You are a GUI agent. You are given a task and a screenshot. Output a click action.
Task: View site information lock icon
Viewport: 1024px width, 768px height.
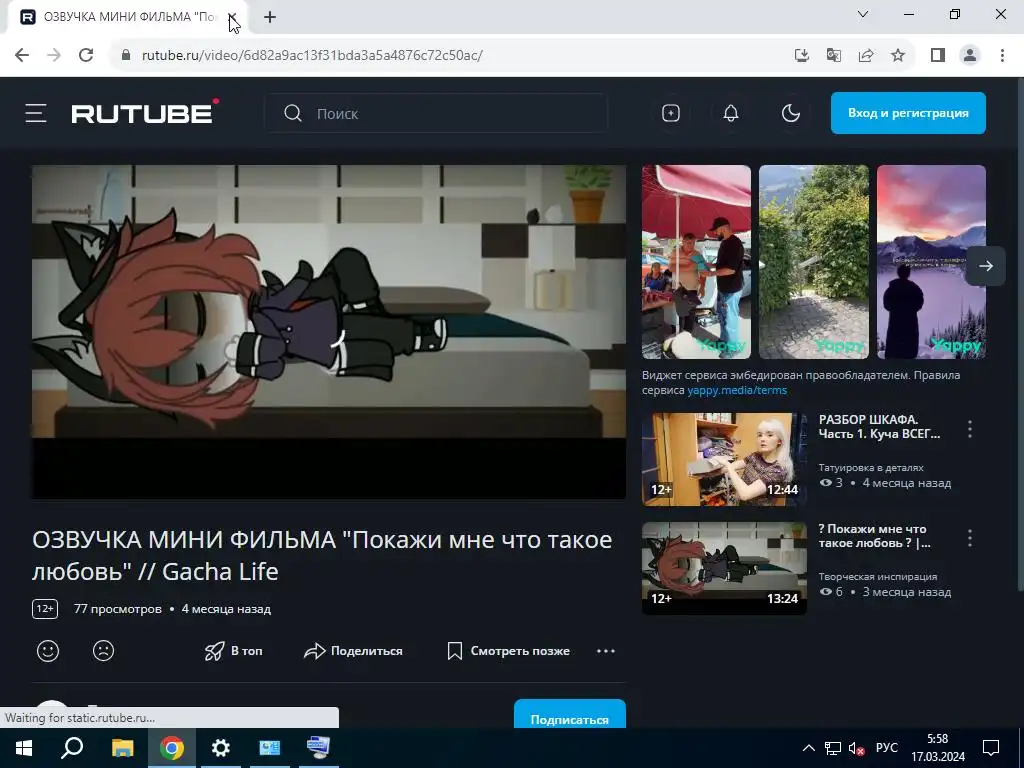(126, 55)
